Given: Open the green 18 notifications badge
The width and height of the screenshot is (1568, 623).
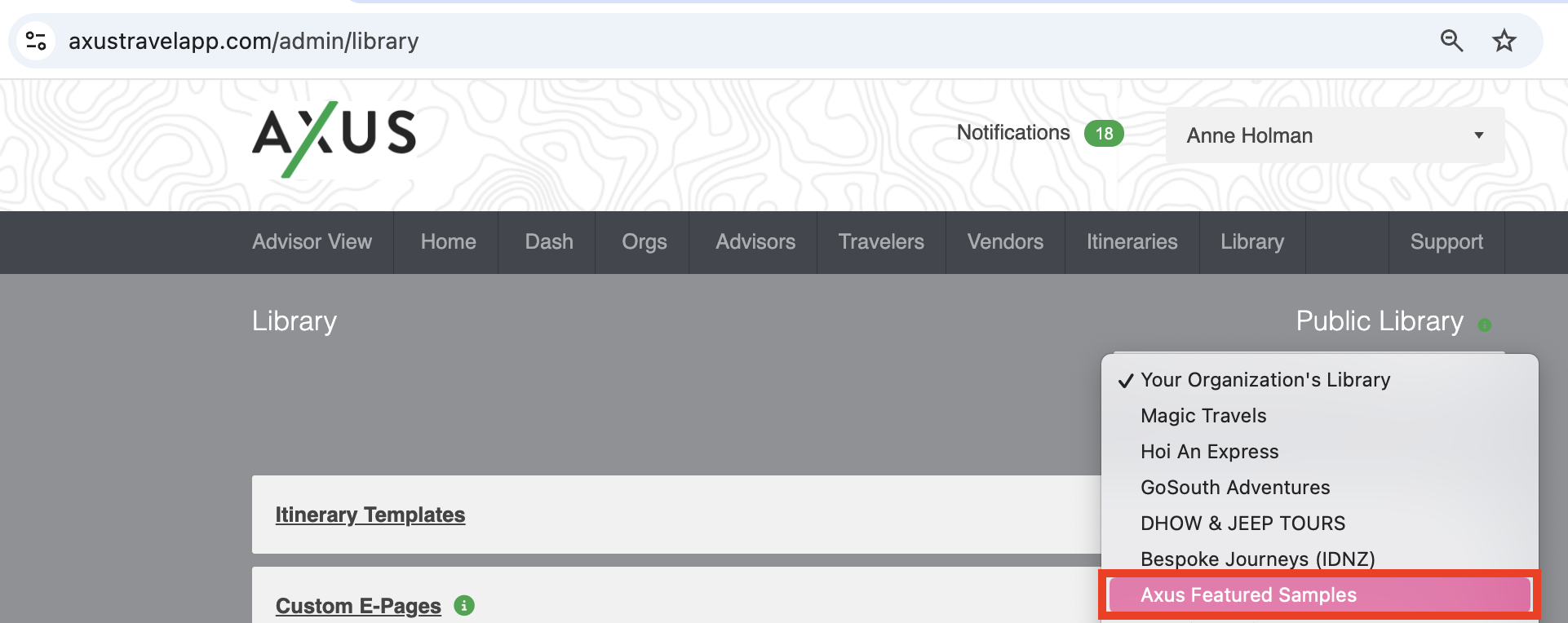Looking at the screenshot, I should [1104, 133].
